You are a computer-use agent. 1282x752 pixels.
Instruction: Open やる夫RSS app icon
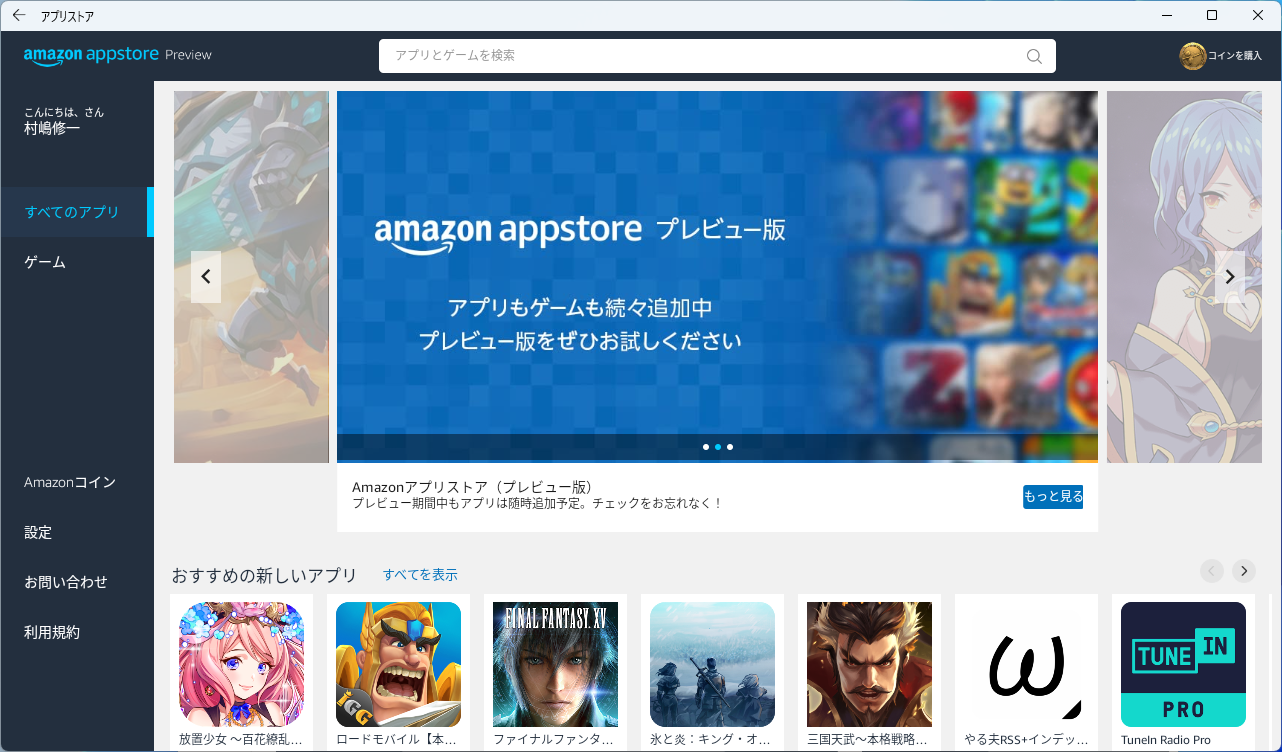1026,664
